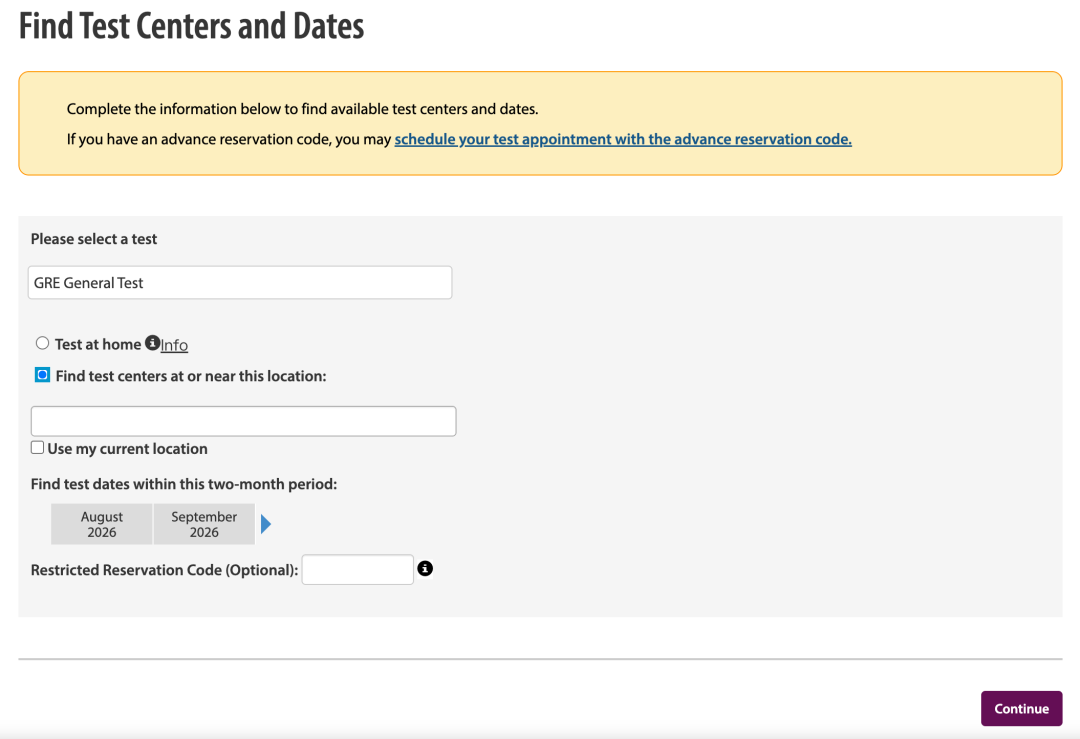The height and width of the screenshot is (739, 1080).
Task: Click the Find Test Centers and Dates heading
Action: (x=191, y=26)
